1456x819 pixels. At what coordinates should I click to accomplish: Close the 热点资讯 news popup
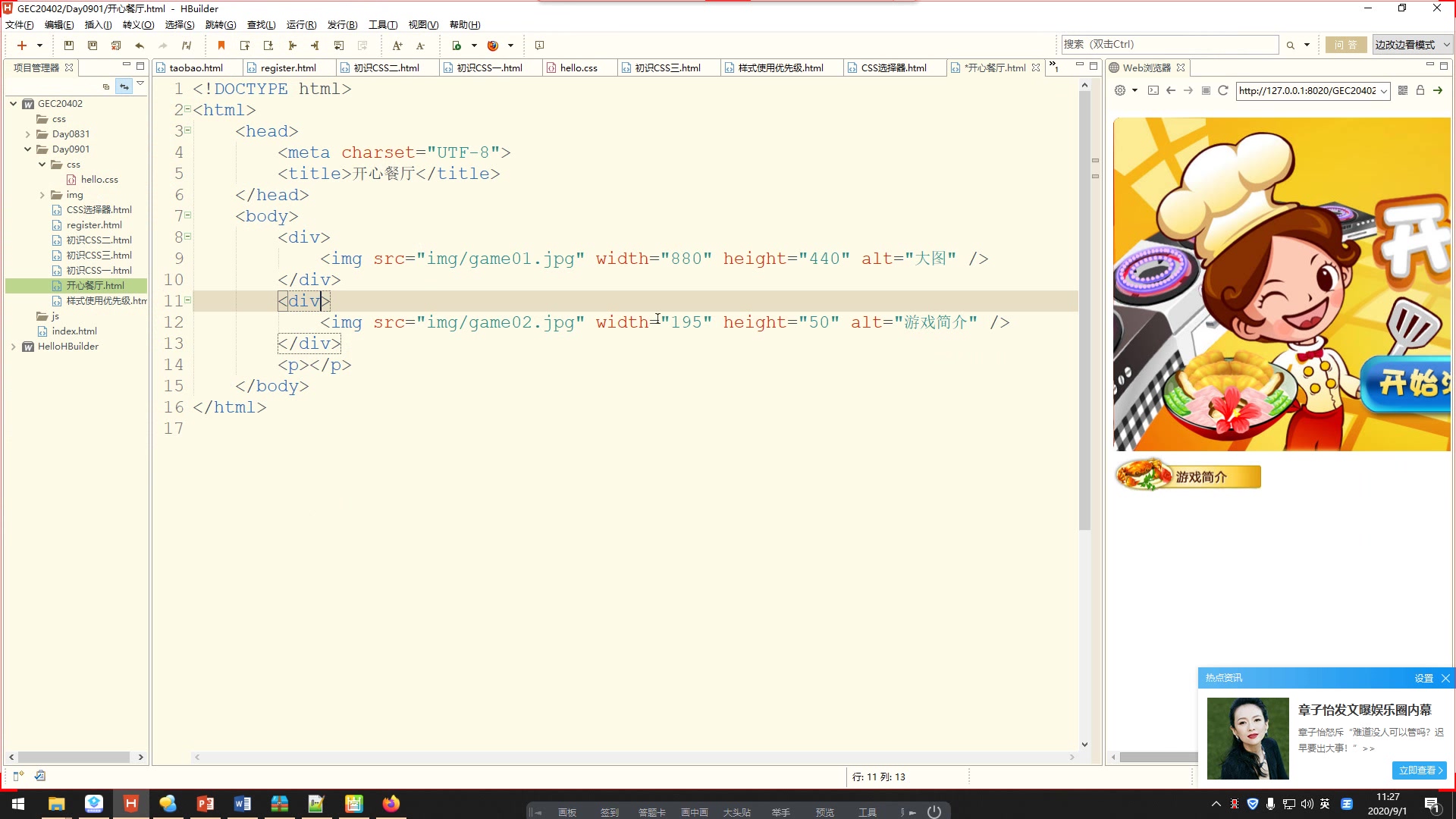1445,678
